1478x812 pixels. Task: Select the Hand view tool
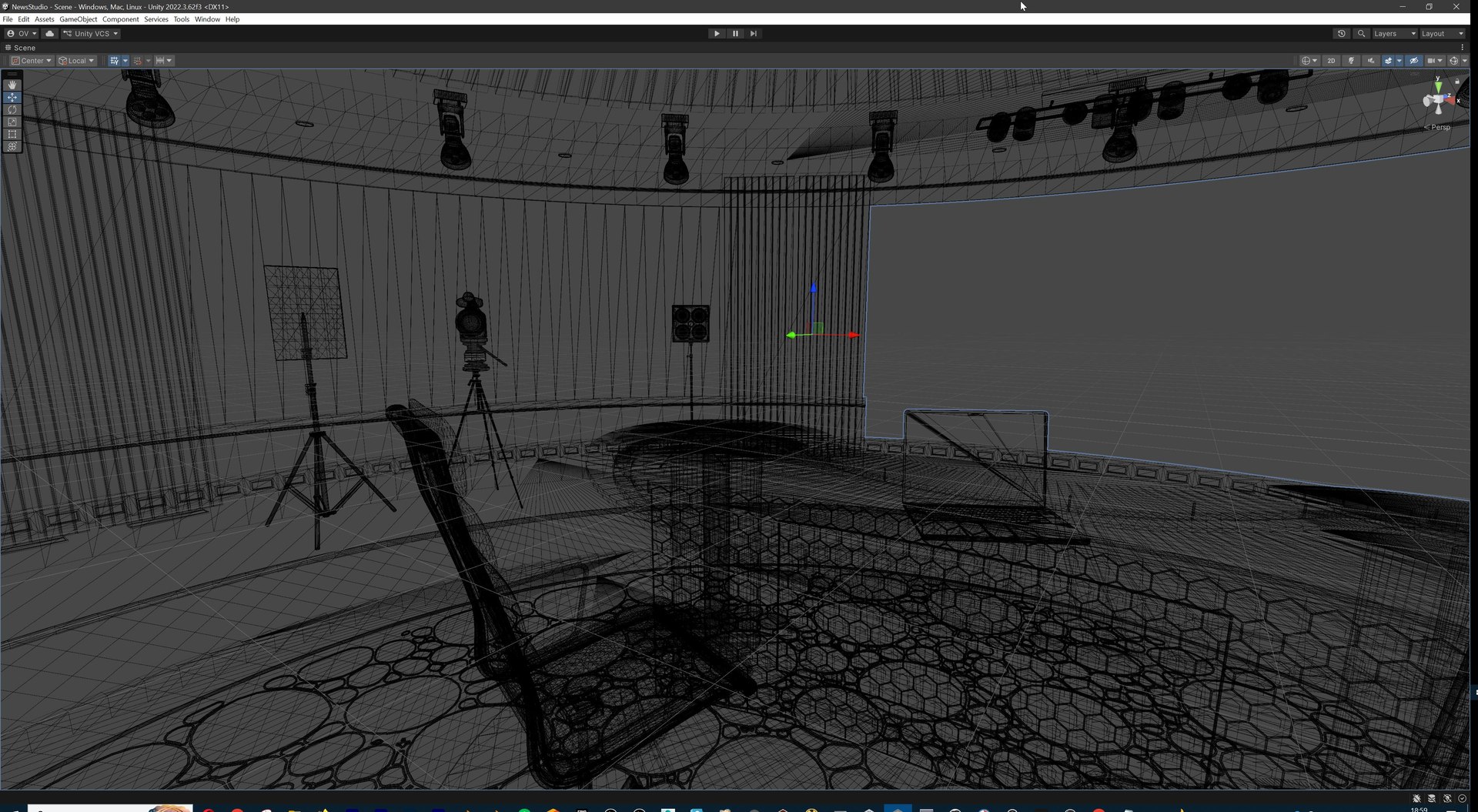click(x=12, y=85)
